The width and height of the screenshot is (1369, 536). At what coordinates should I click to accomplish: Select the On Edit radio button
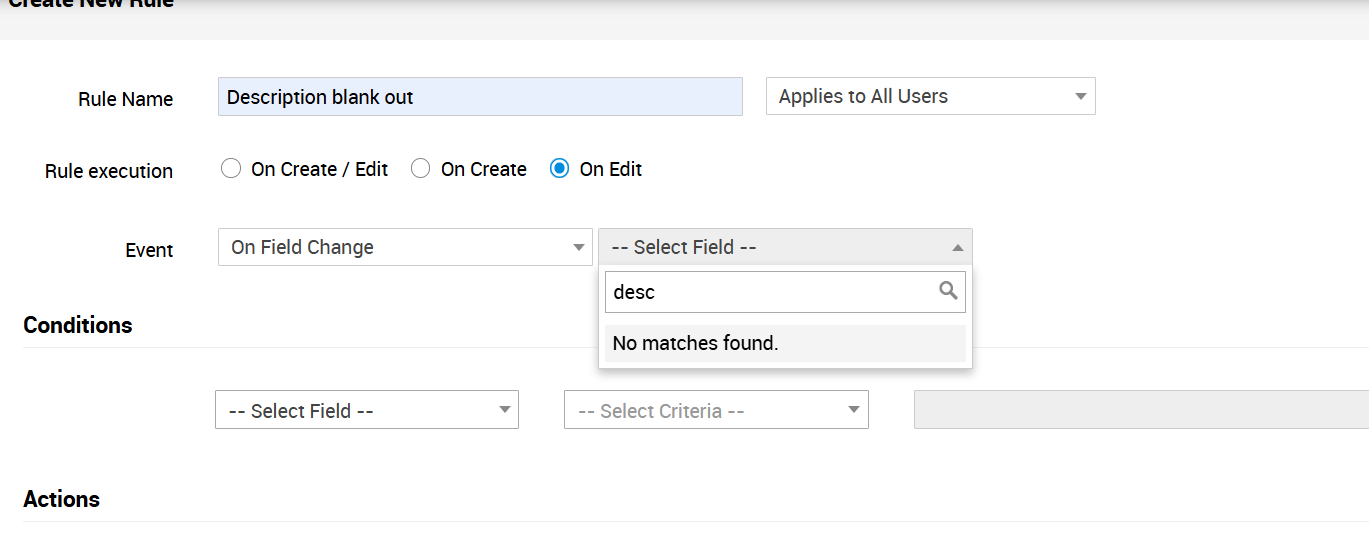(x=559, y=169)
